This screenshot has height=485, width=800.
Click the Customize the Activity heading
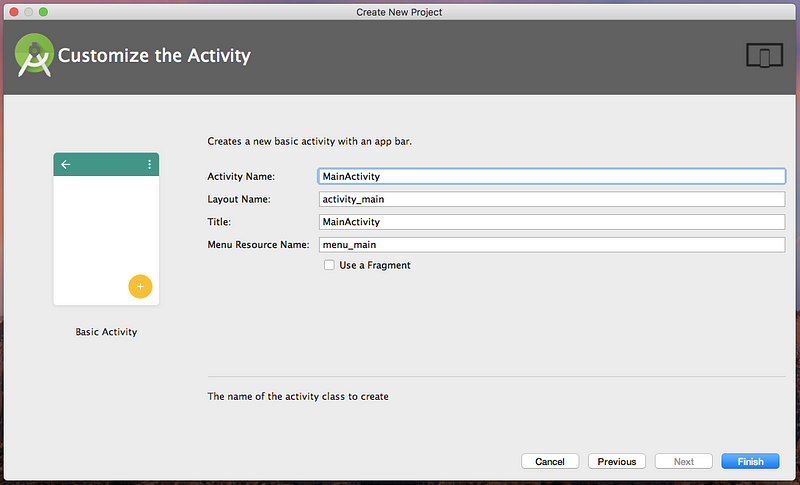pyautogui.click(x=154, y=56)
